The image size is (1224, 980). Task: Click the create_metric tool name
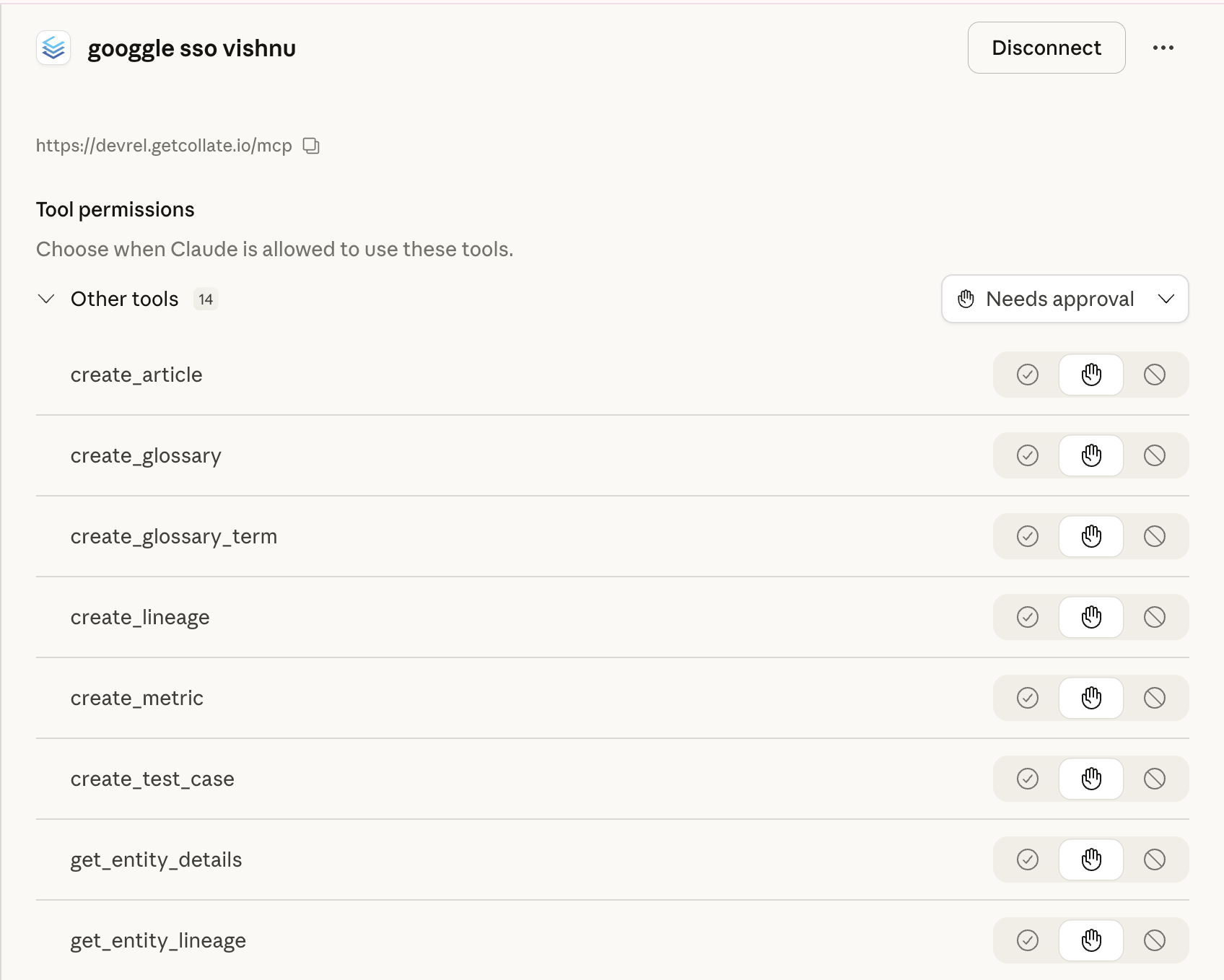pos(137,698)
